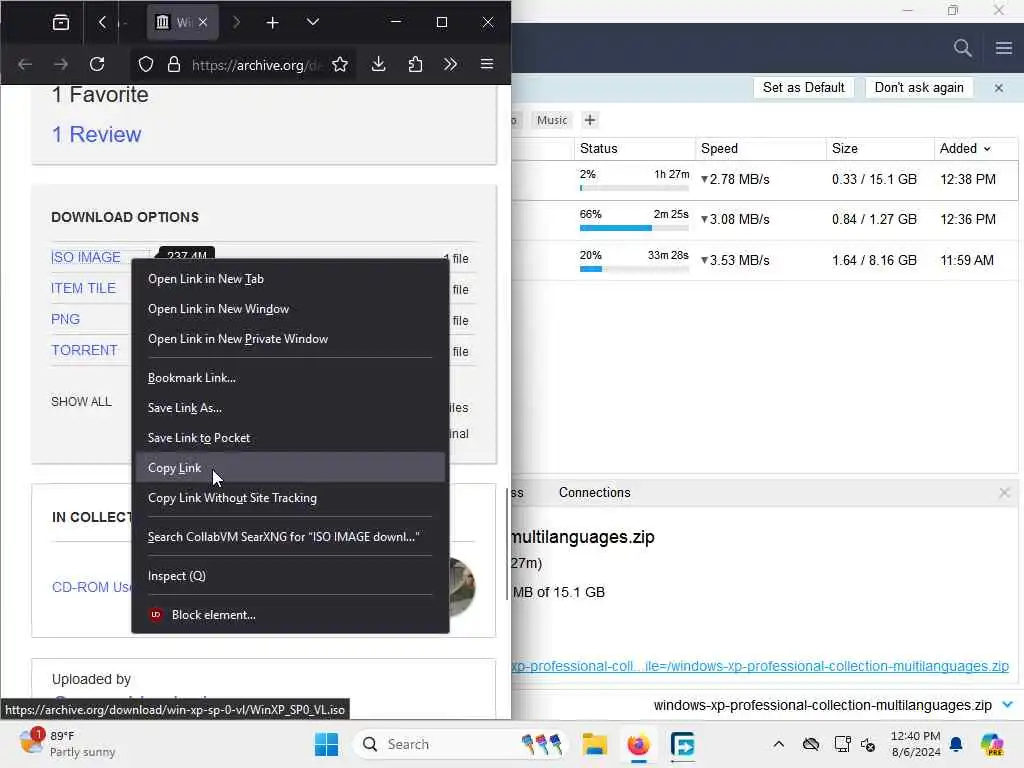This screenshot has height=768, width=1024.
Task: Click progress bar of 20% download
Action: click(x=634, y=269)
